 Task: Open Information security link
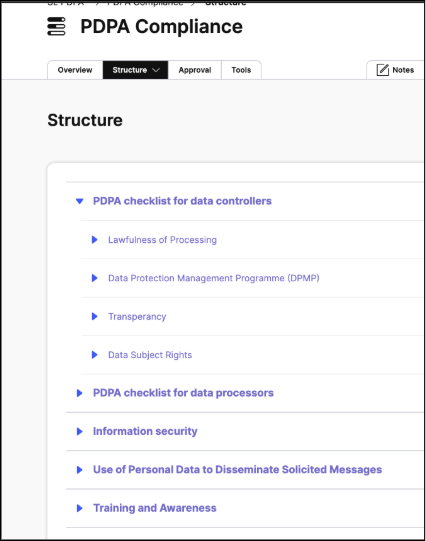145,431
